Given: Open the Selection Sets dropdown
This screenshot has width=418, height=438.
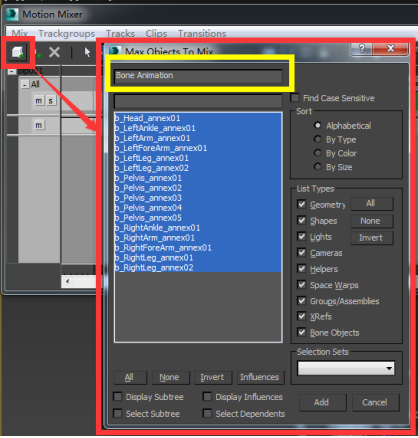Looking at the screenshot, I should (x=346, y=369).
